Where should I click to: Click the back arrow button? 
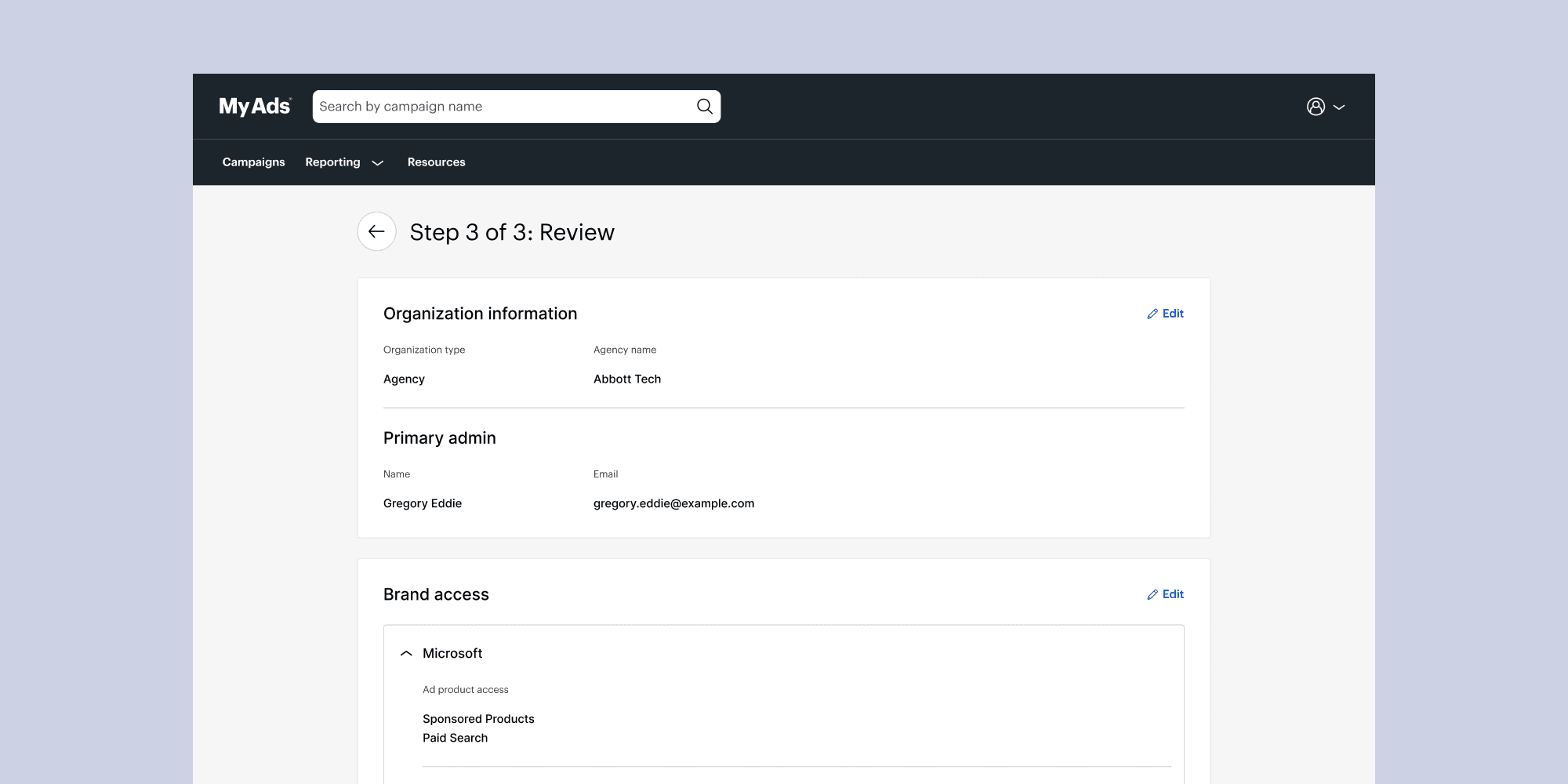[x=376, y=231]
